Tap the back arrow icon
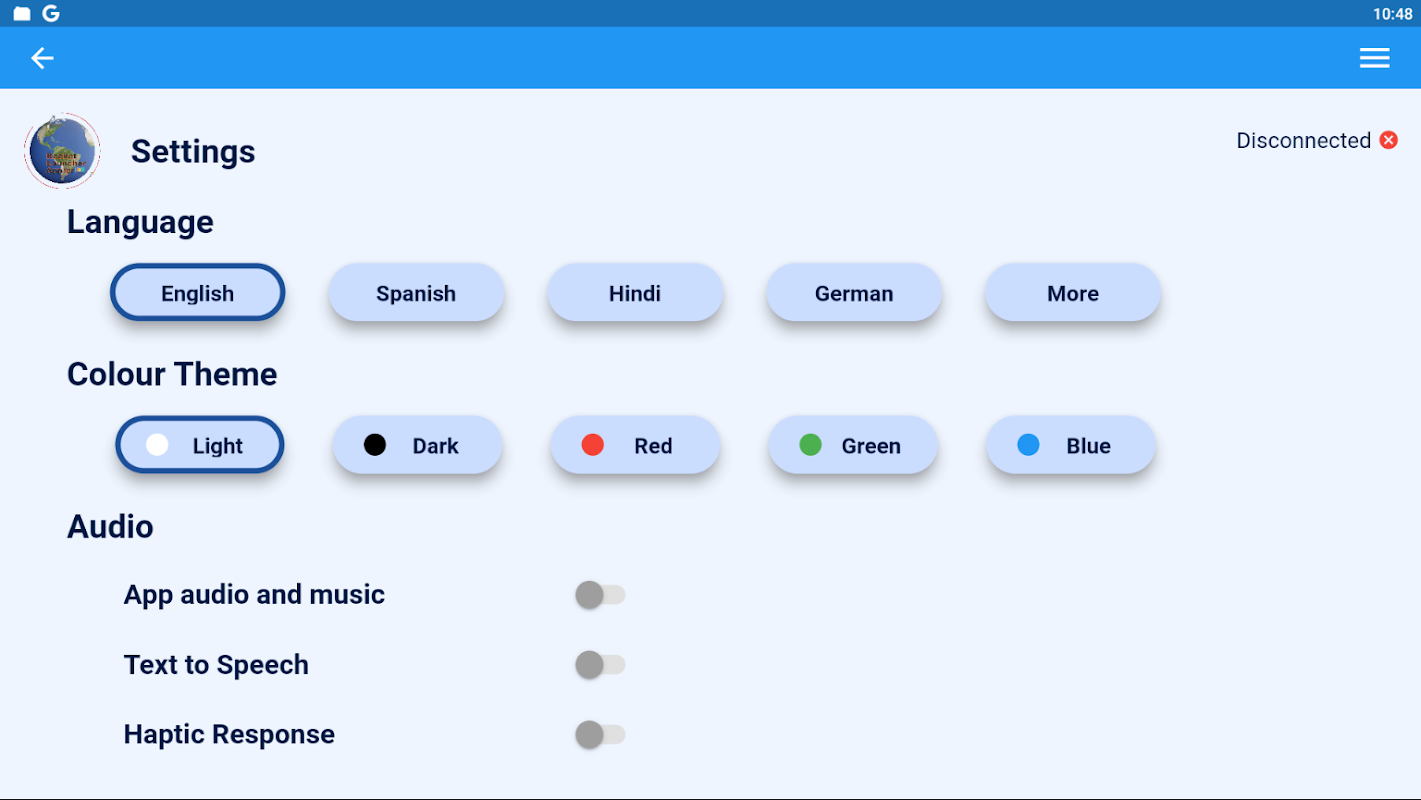1421x800 pixels. point(42,58)
